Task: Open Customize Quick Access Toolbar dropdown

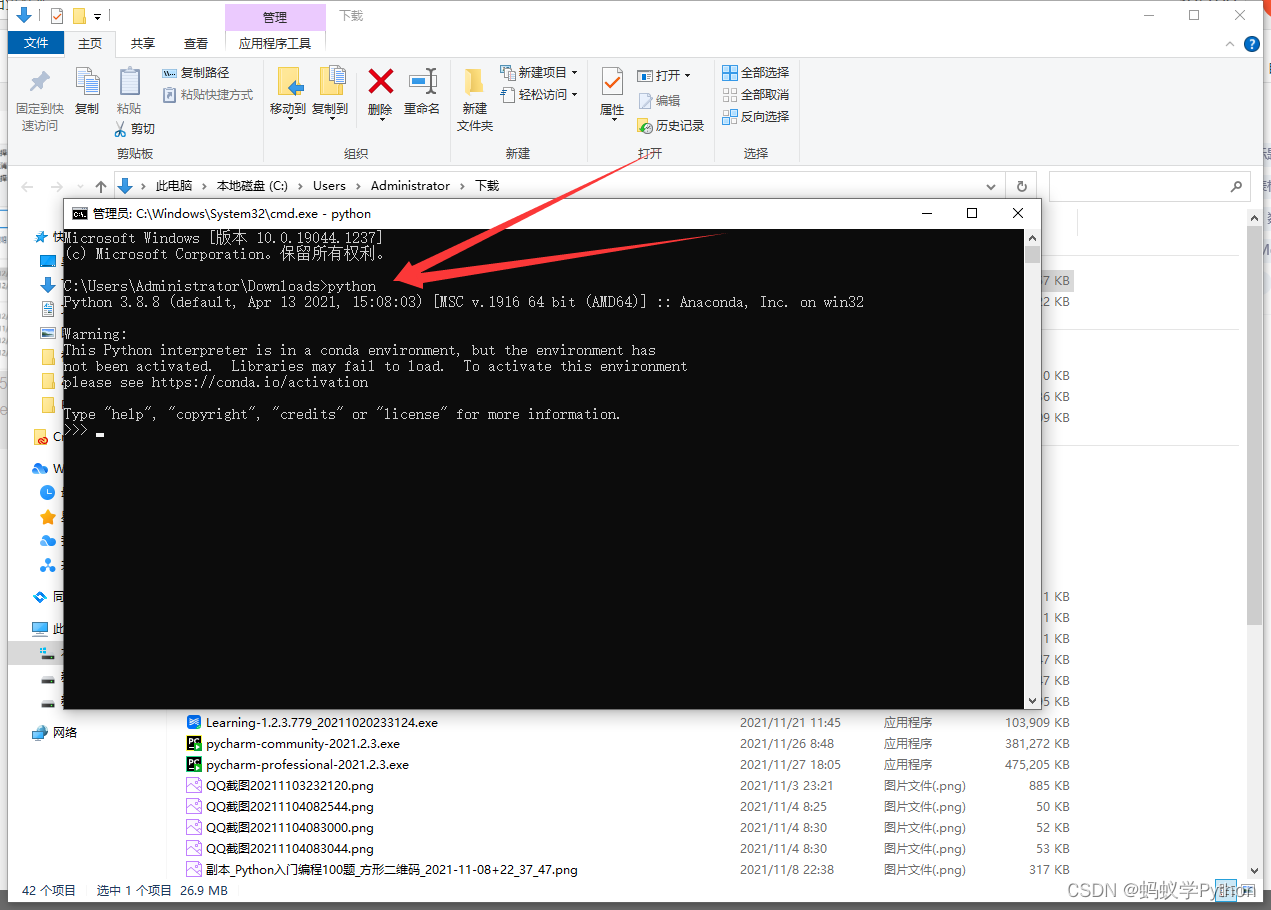Action: click(97, 16)
